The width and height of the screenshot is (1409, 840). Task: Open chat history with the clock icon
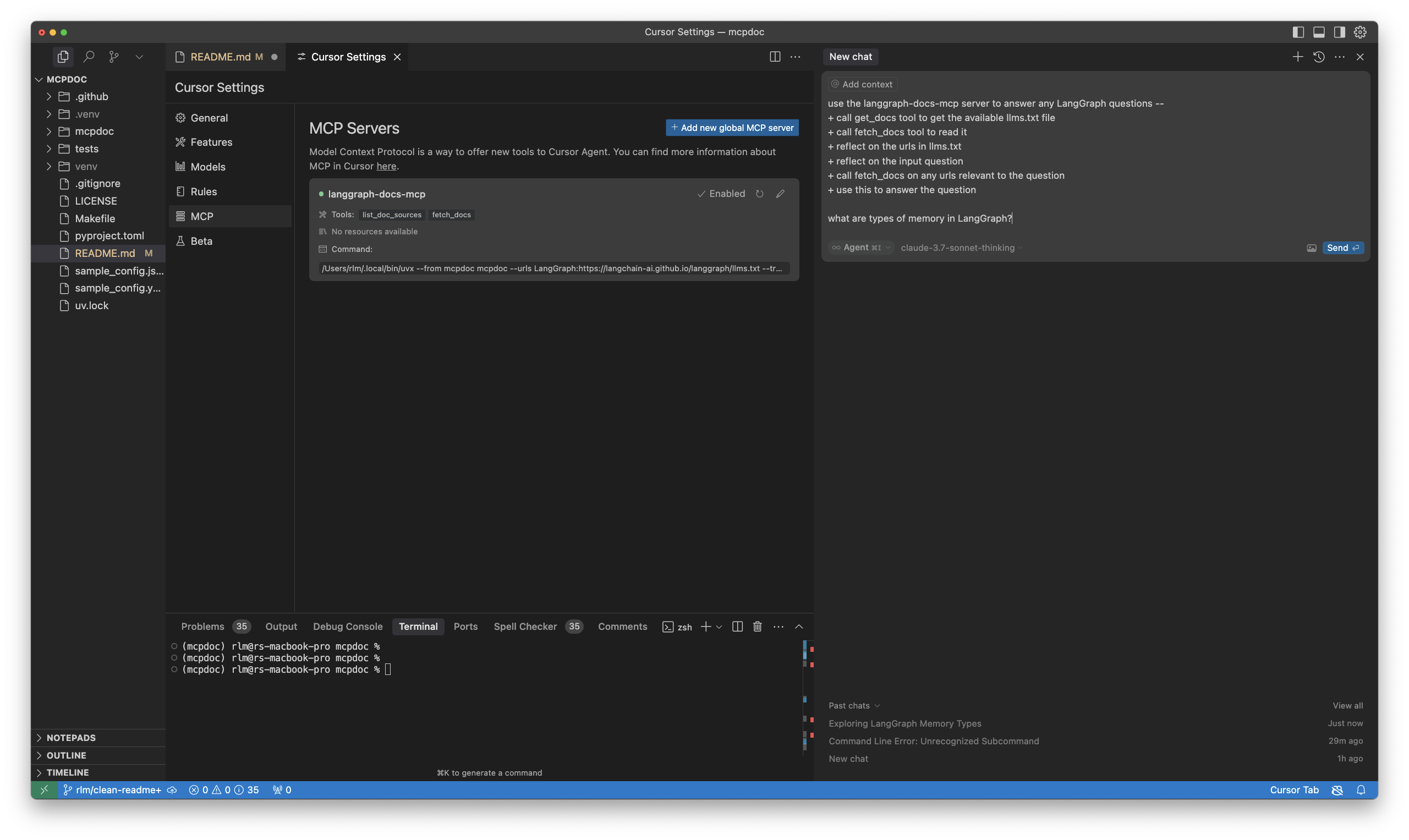point(1319,57)
